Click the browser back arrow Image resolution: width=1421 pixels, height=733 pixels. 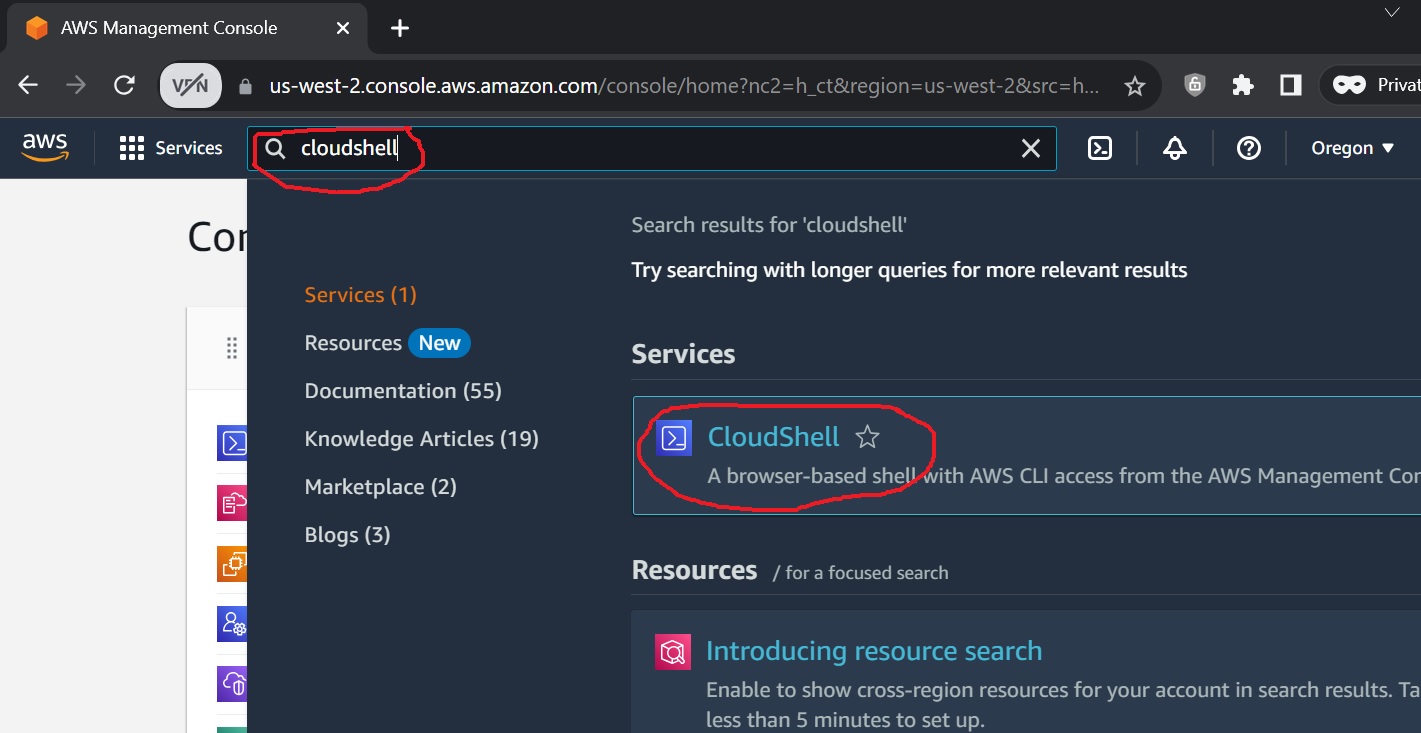(x=28, y=85)
